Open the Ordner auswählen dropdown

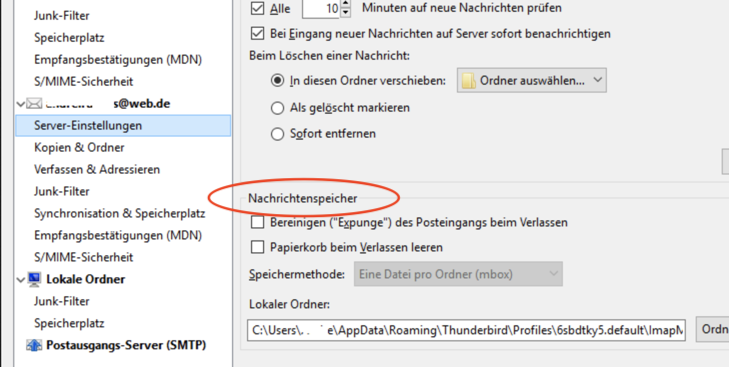(531, 80)
